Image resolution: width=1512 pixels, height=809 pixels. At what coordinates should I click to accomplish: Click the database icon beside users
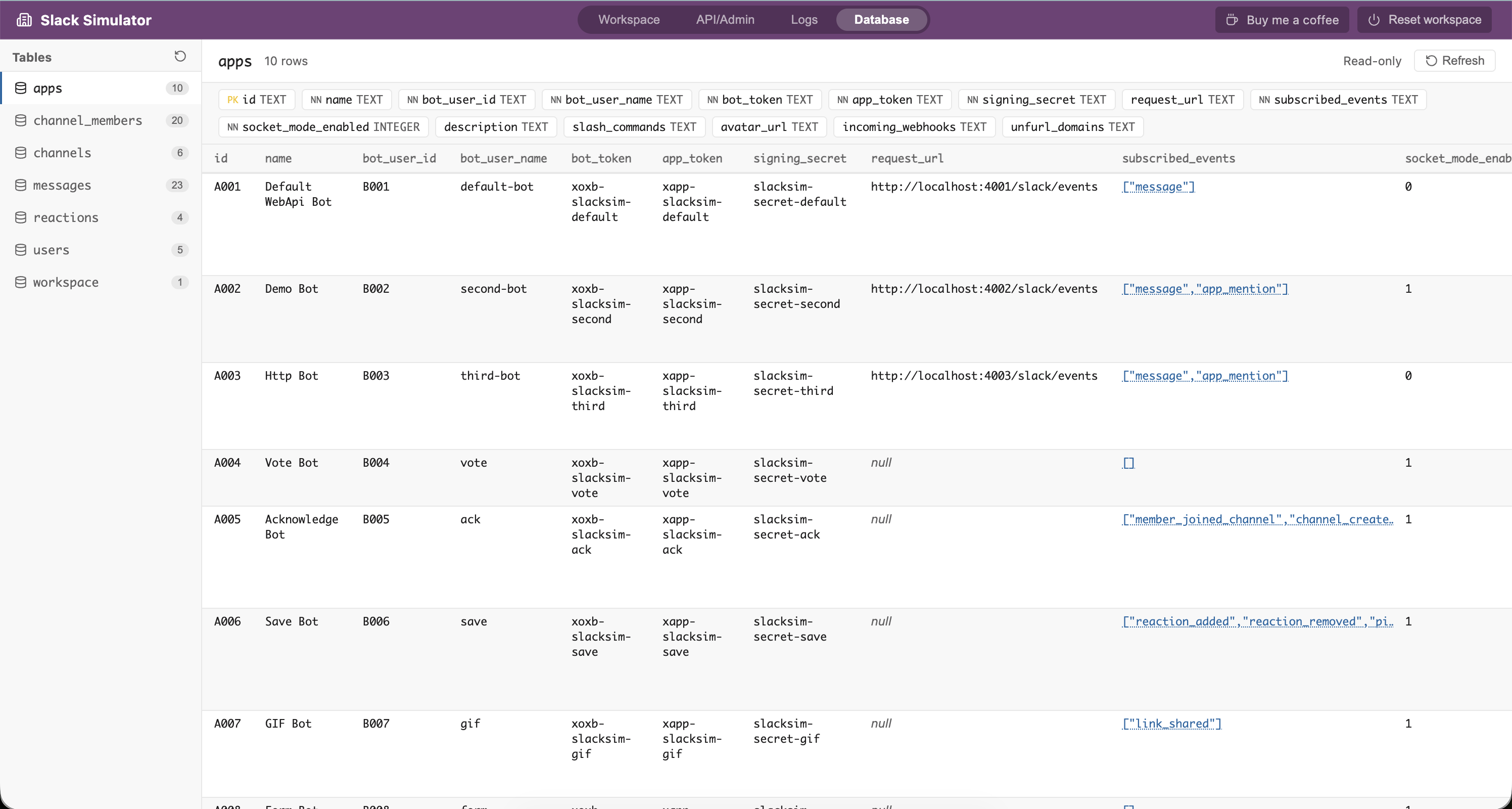coord(21,249)
